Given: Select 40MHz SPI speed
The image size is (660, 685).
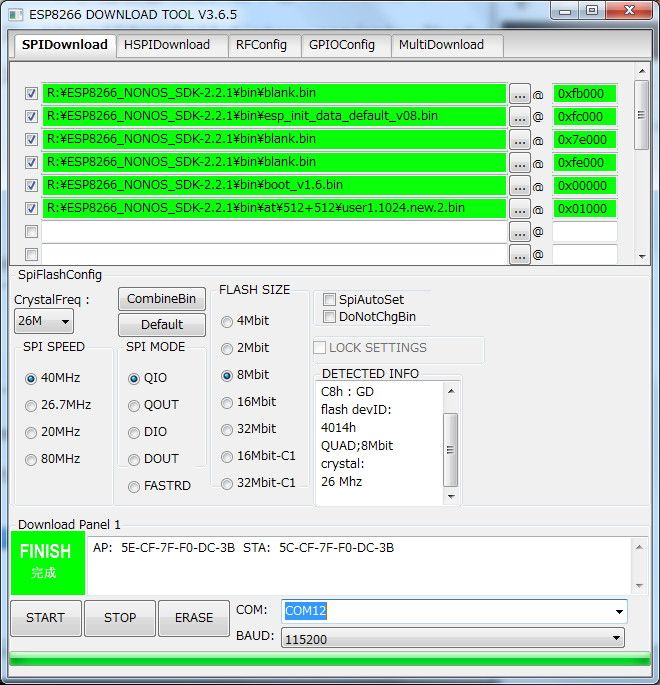Looking at the screenshot, I should tap(31, 379).
